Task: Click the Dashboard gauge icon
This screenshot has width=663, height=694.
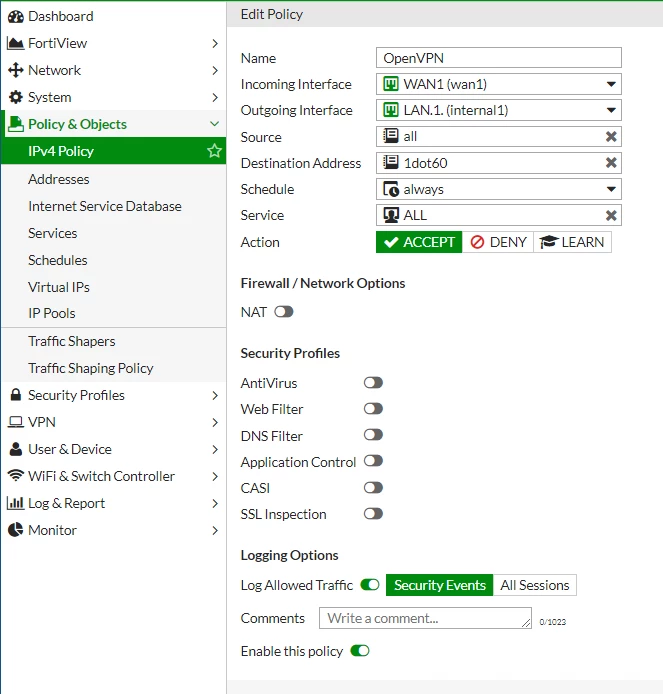Action: 16,16
